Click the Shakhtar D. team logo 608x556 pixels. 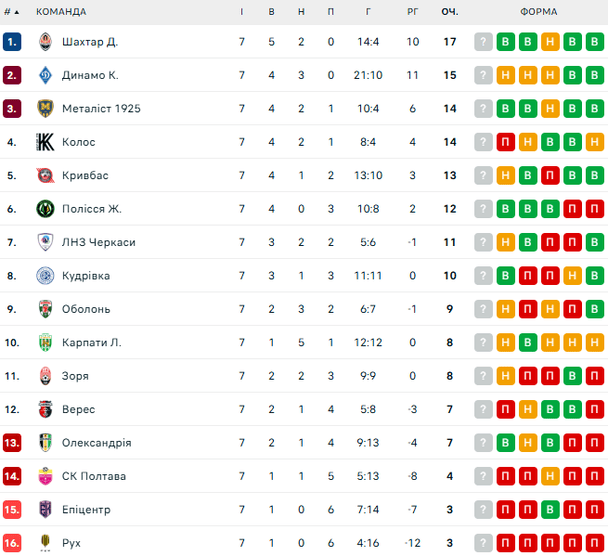[44, 42]
